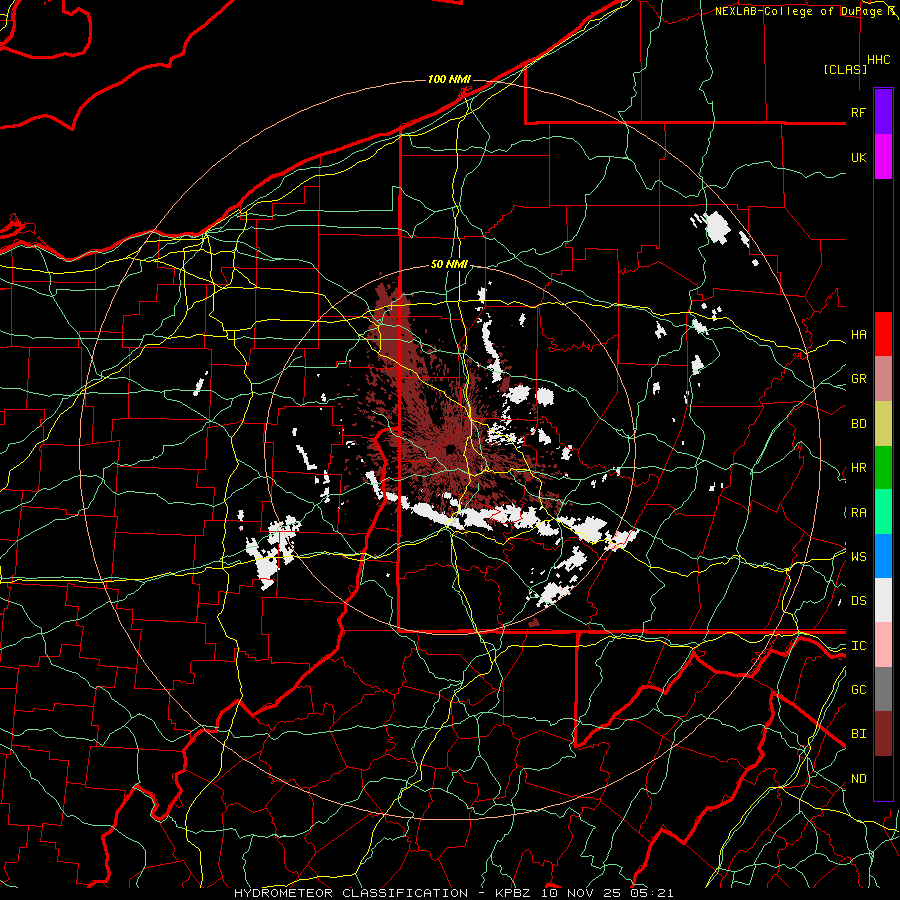
Task: Click the HA legend label
Action: click(x=858, y=334)
